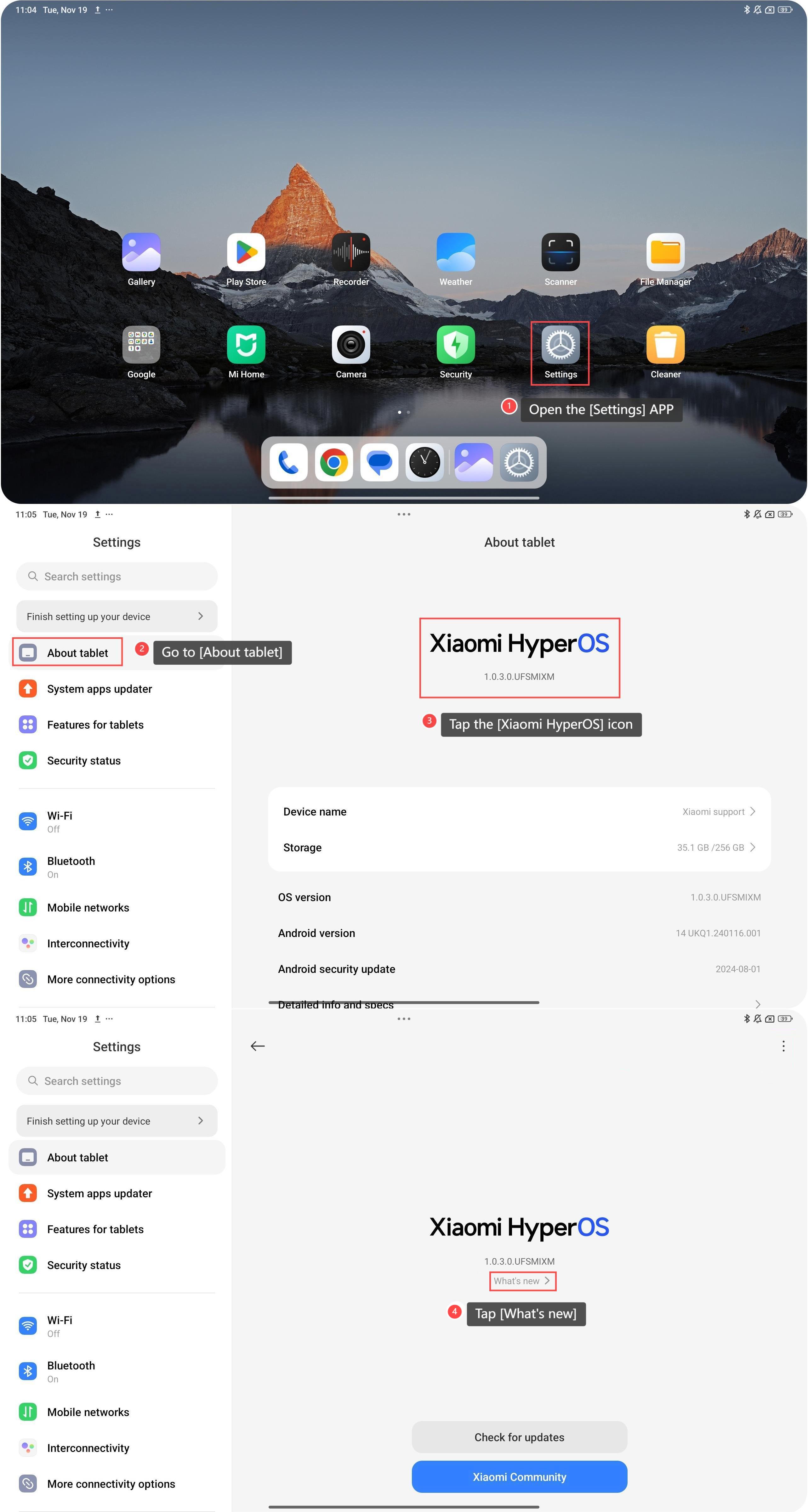Screen dimensions: 808x1512
Task: Launch the Recorder app
Action: [350, 252]
